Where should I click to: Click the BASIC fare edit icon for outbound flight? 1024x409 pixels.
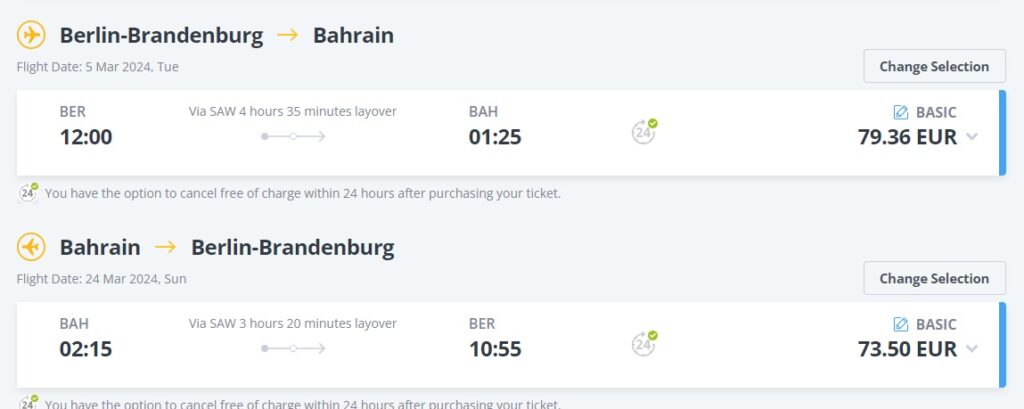click(x=901, y=112)
